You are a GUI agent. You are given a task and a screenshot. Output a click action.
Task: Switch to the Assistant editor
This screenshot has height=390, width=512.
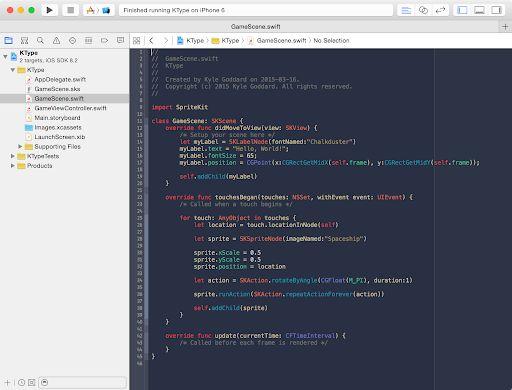(423, 10)
